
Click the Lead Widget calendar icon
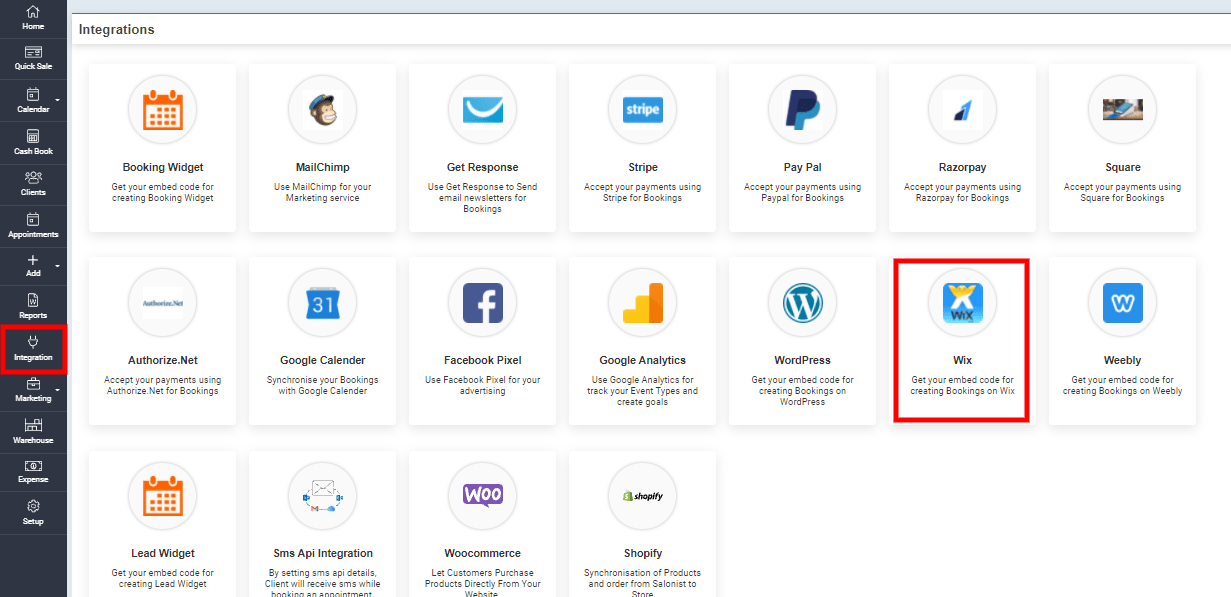click(163, 496)
